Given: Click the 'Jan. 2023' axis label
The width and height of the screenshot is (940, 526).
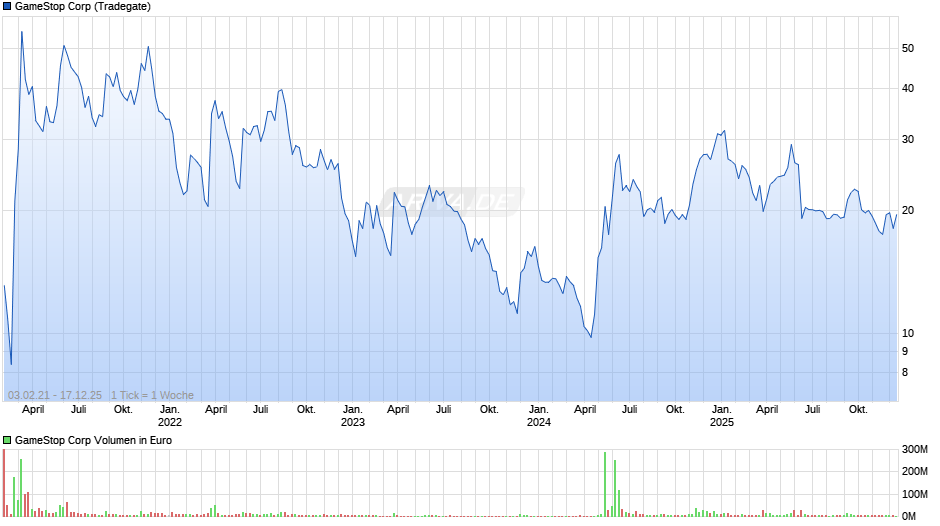Looking at the screenshot, I should (x=352, y=416).
